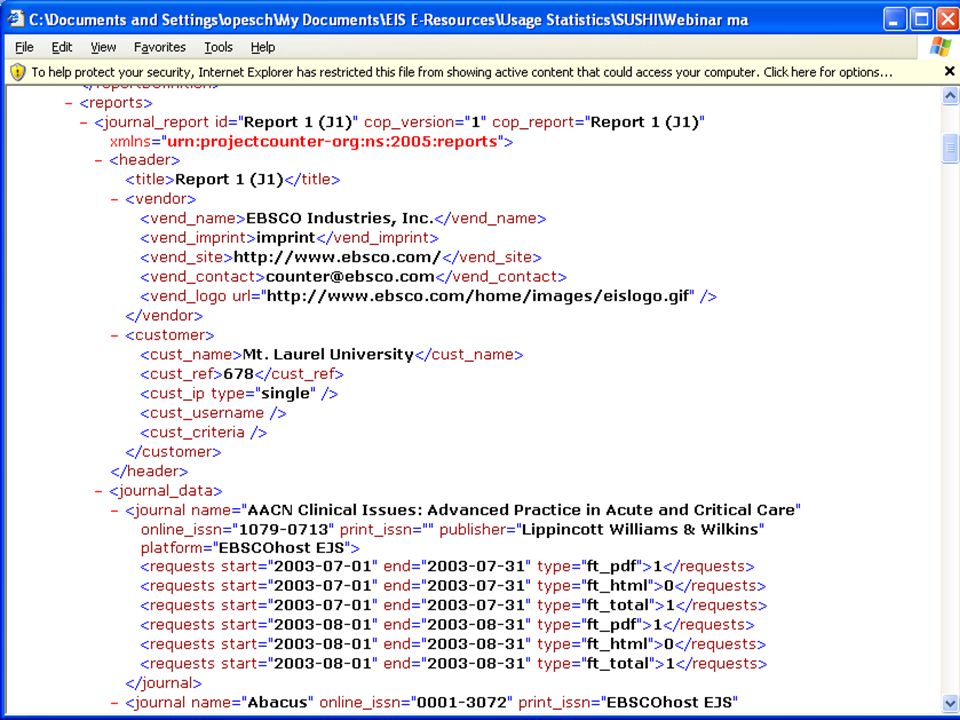Open the View menu
Screen dimensions: 960x720
(103, 47)
